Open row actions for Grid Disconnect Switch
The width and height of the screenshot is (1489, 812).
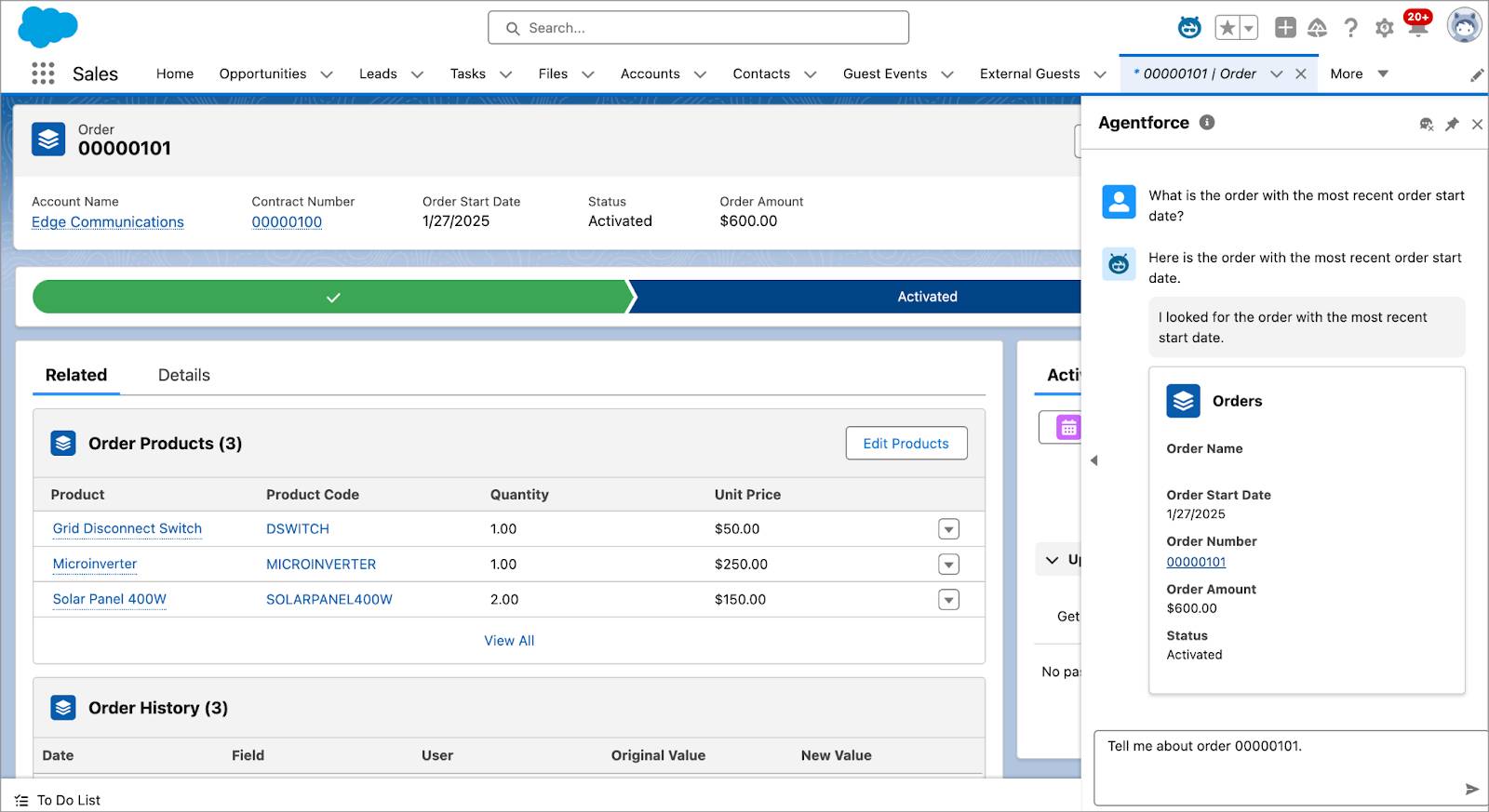click(948, 529)
